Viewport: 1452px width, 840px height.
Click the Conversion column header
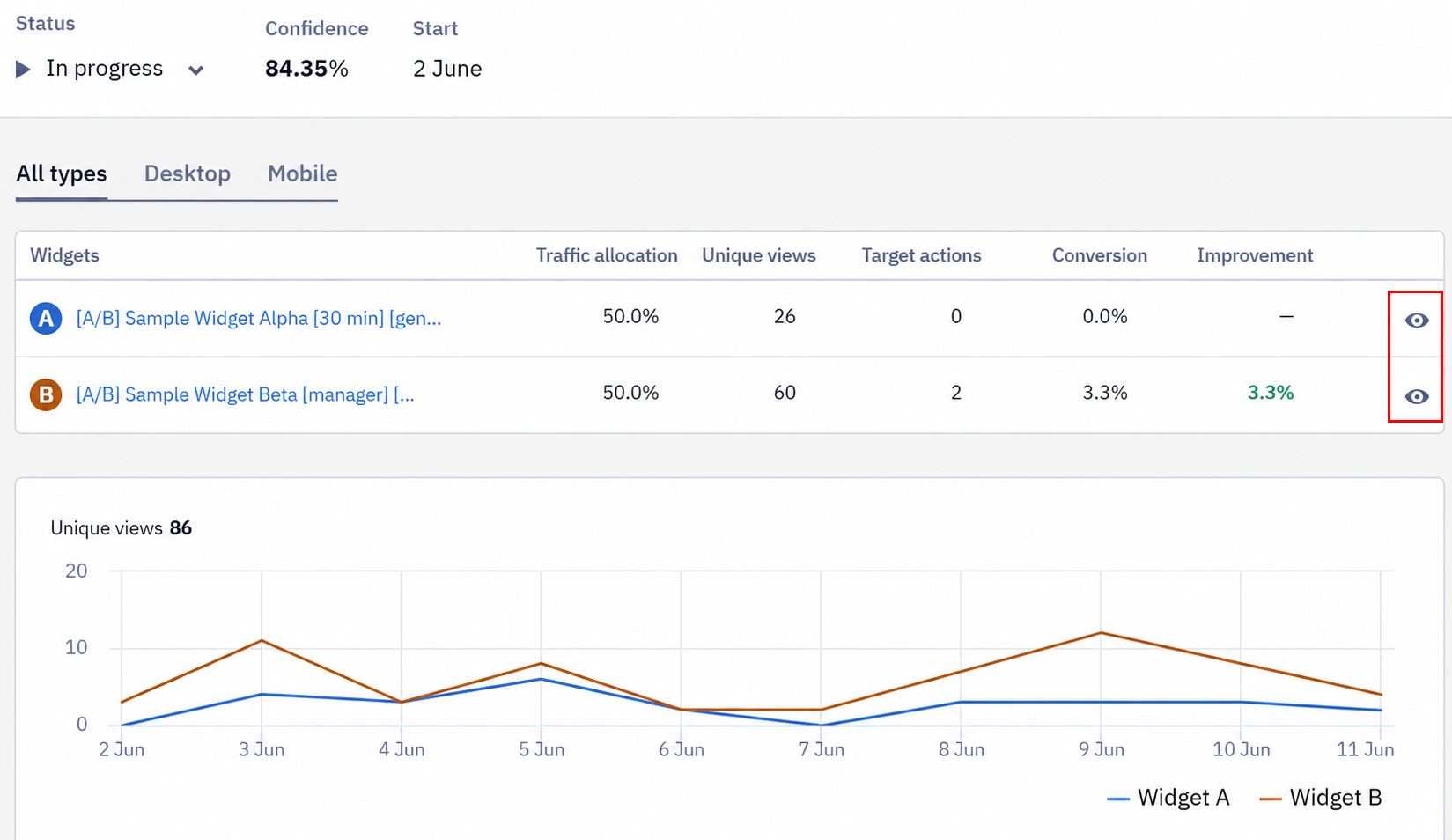tap(1100, 255)
